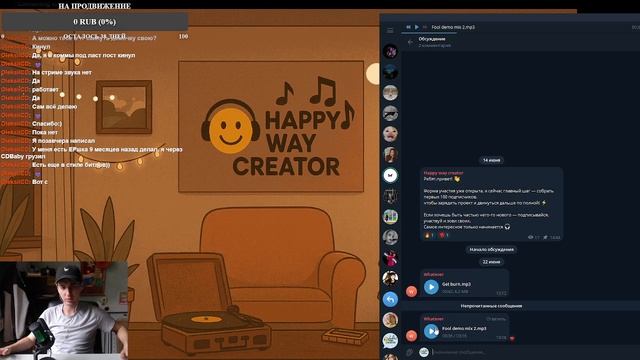The image size is (640, 360).
Task: Open sender avatar beside Fool demo mix 2.mp3 message
Action: coord(411,336)
